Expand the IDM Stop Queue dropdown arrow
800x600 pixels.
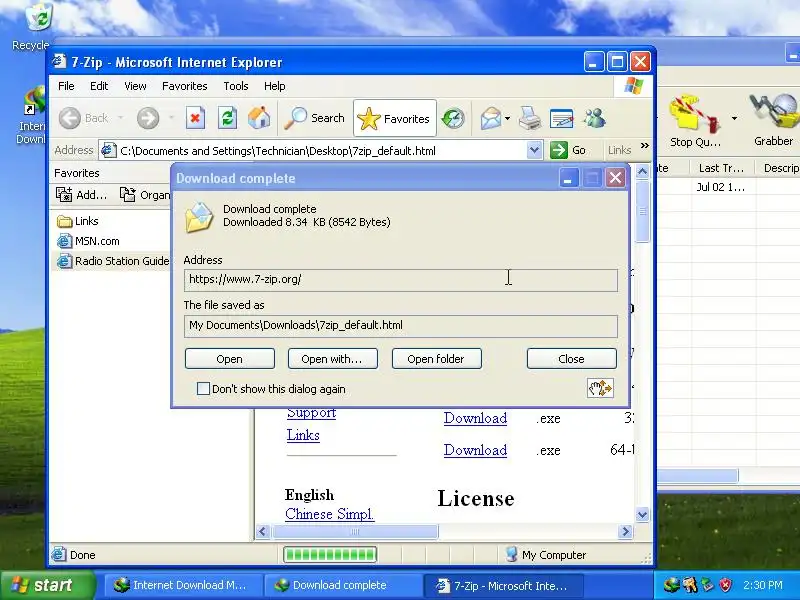(734, 118)
